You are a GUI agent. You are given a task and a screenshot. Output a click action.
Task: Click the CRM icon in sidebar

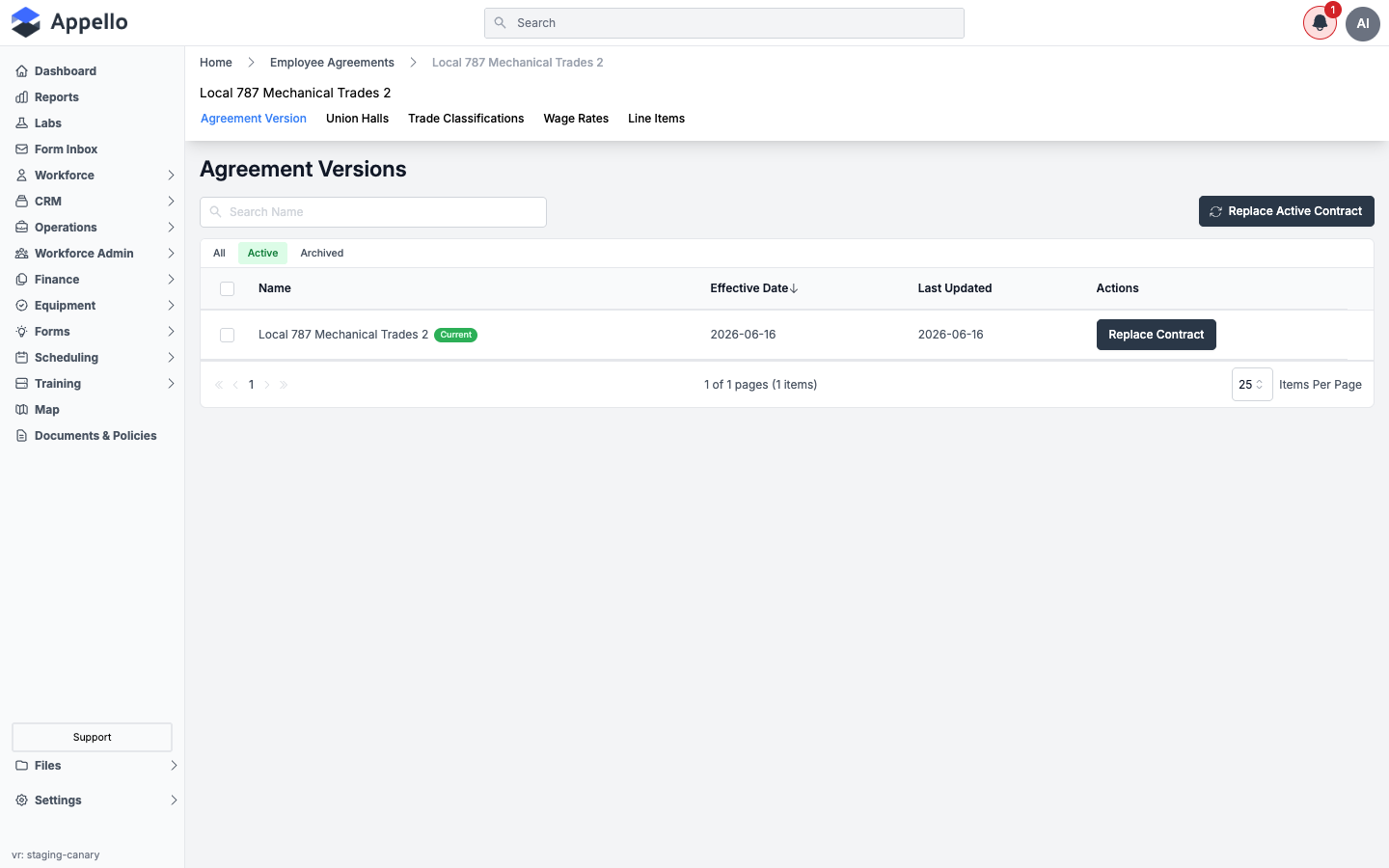(x=21, y=202)
